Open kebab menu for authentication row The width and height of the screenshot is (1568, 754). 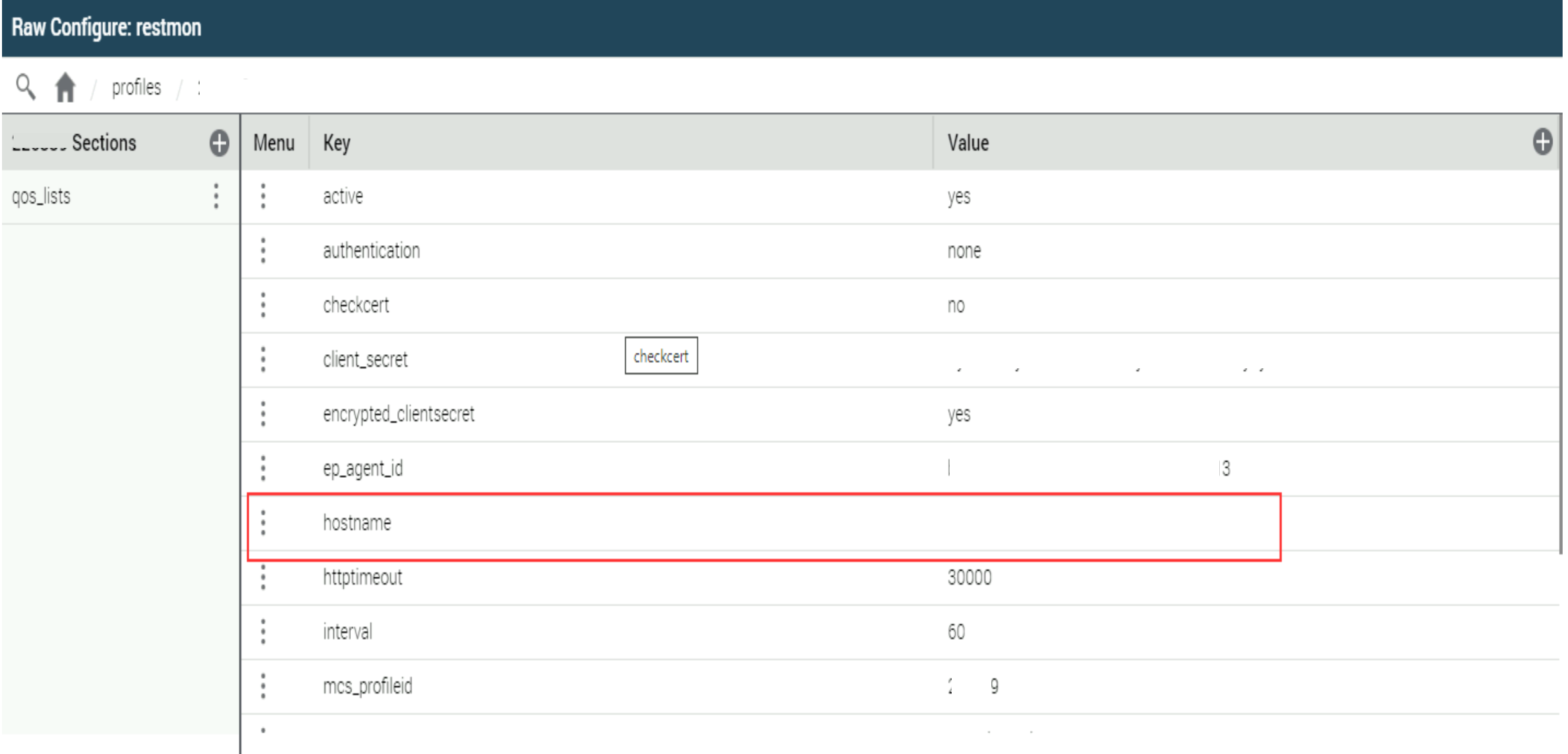coord(263,251)
